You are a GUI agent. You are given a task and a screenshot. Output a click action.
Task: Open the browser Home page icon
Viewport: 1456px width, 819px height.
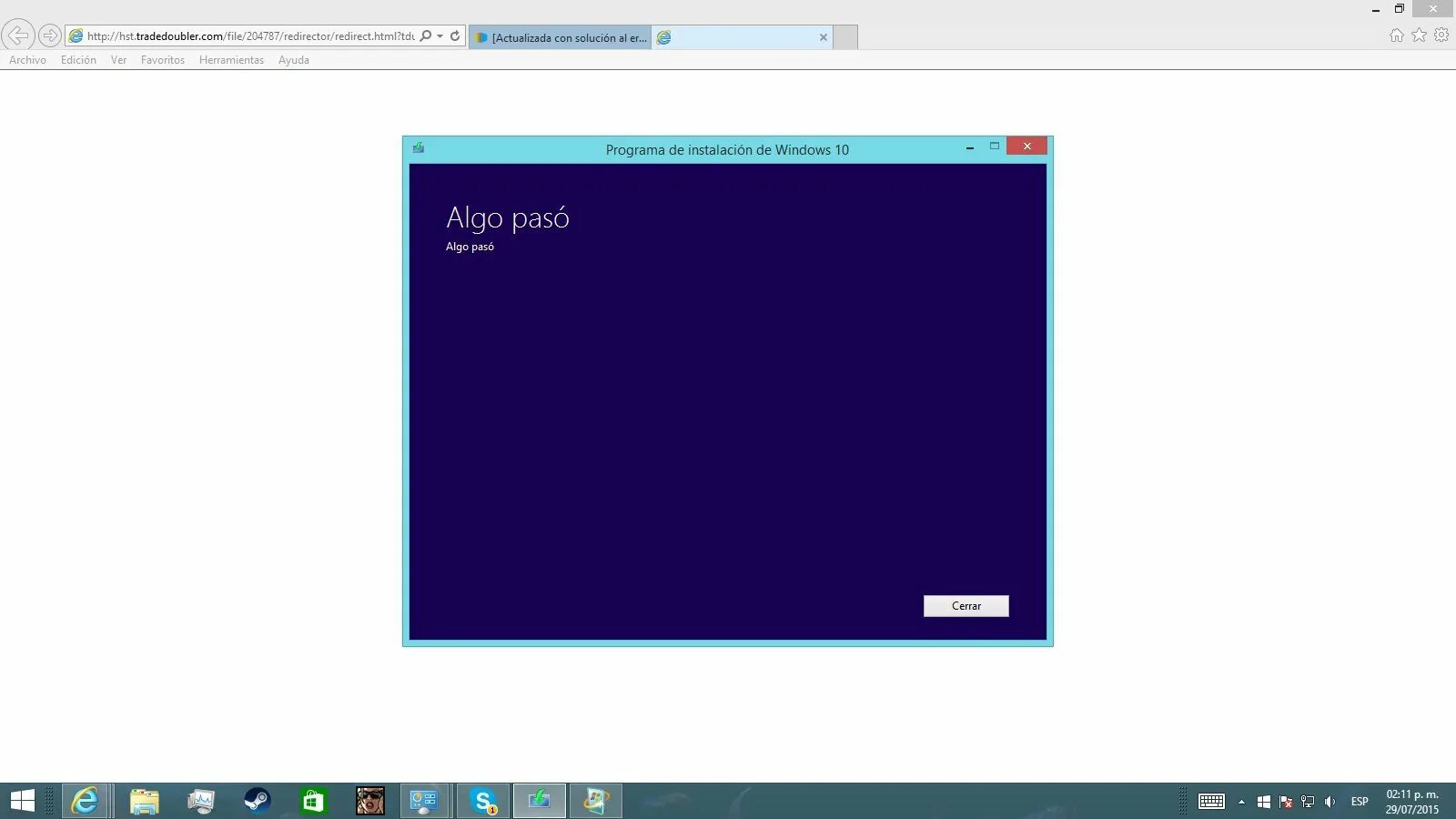coord(1397,35)
